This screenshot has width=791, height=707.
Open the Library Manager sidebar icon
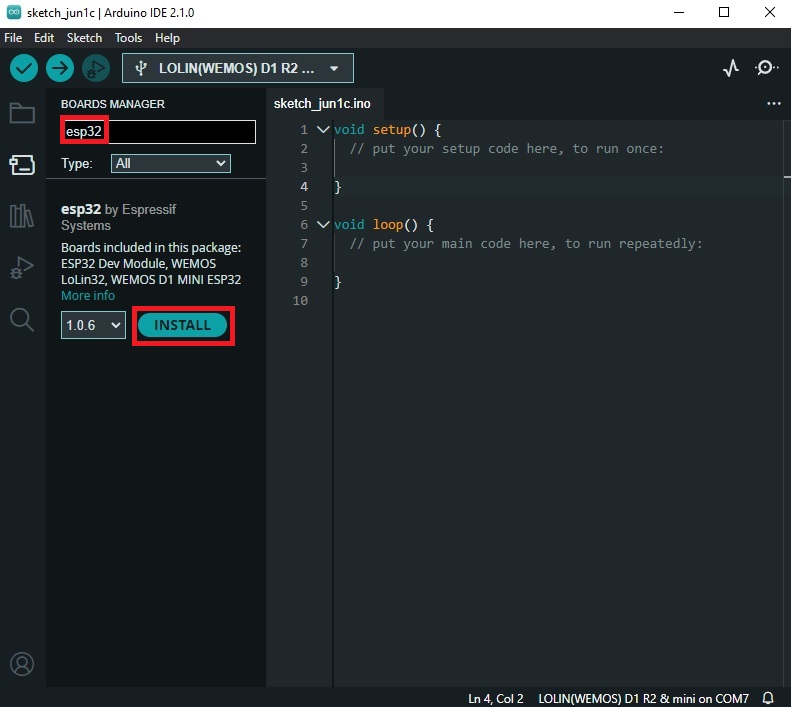pyautogui.click(x=22, y=215)
